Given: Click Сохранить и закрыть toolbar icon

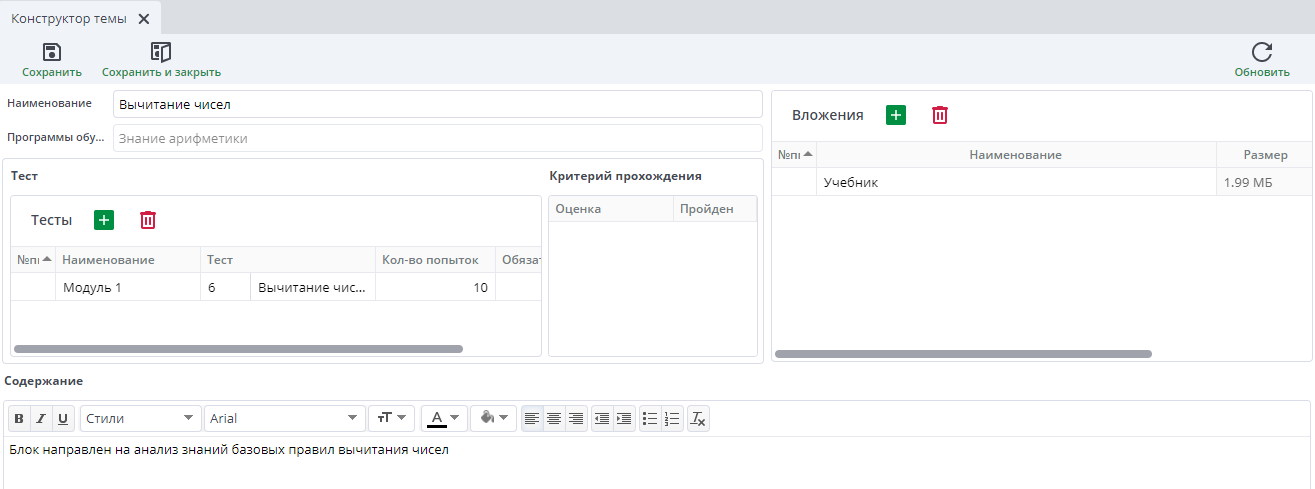Looking at the screenshot, I should tap(161, 53).
